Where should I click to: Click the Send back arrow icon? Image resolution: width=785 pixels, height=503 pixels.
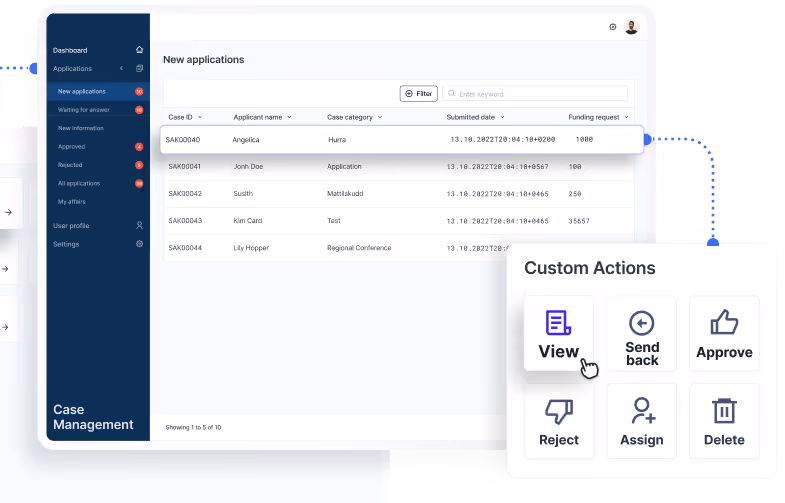tap(641, 323)
